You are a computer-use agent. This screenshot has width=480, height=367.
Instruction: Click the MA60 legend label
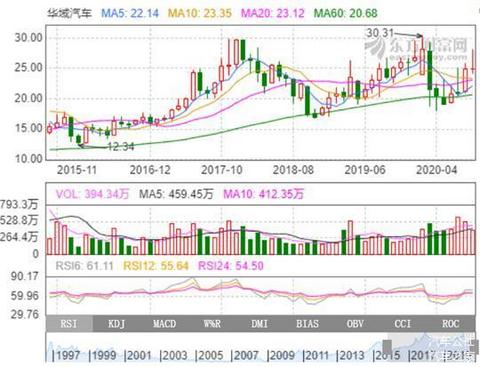click(x=346, y=13)
